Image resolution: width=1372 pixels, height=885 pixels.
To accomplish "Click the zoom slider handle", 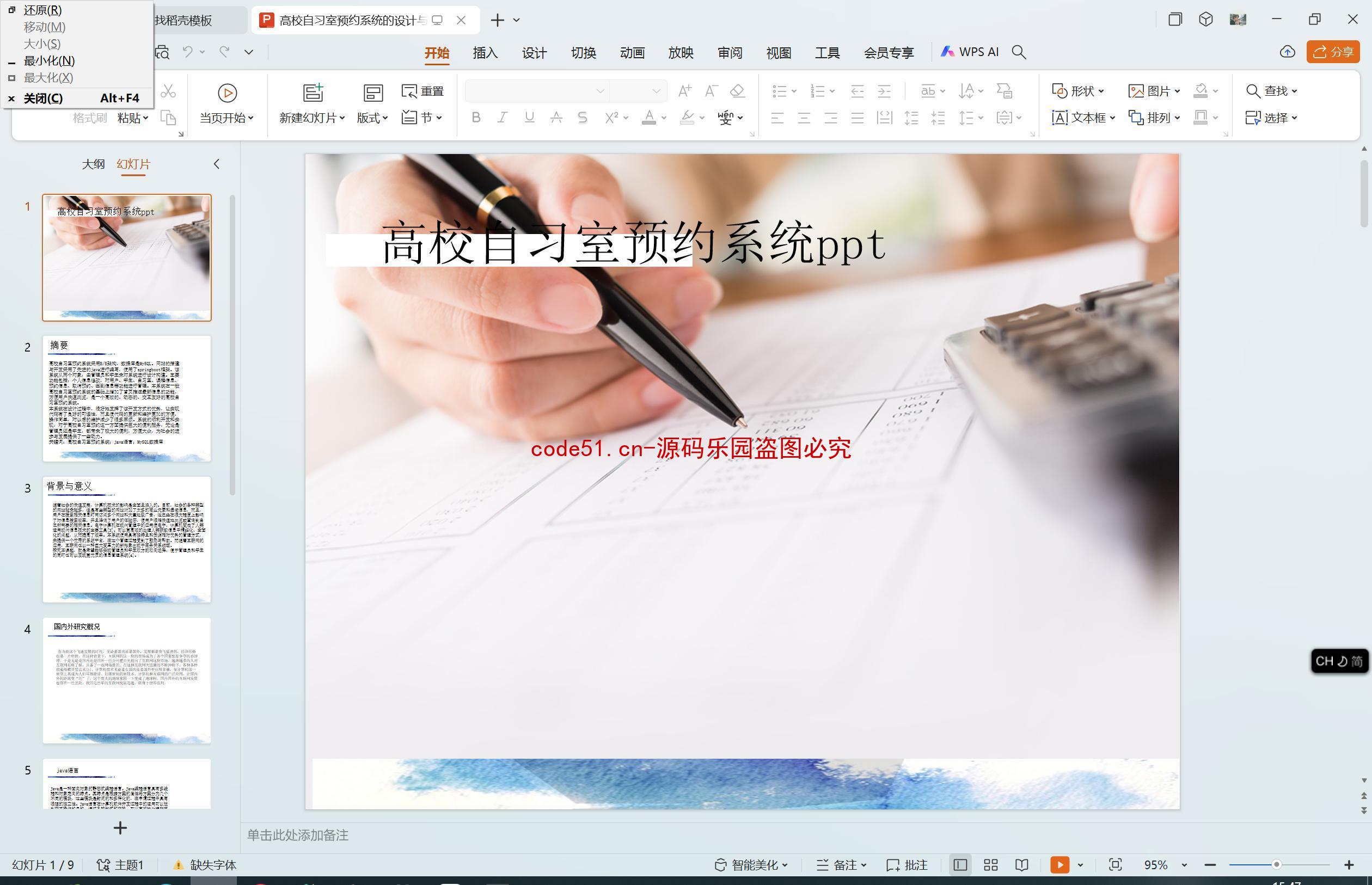I will tap(1276, 864).
